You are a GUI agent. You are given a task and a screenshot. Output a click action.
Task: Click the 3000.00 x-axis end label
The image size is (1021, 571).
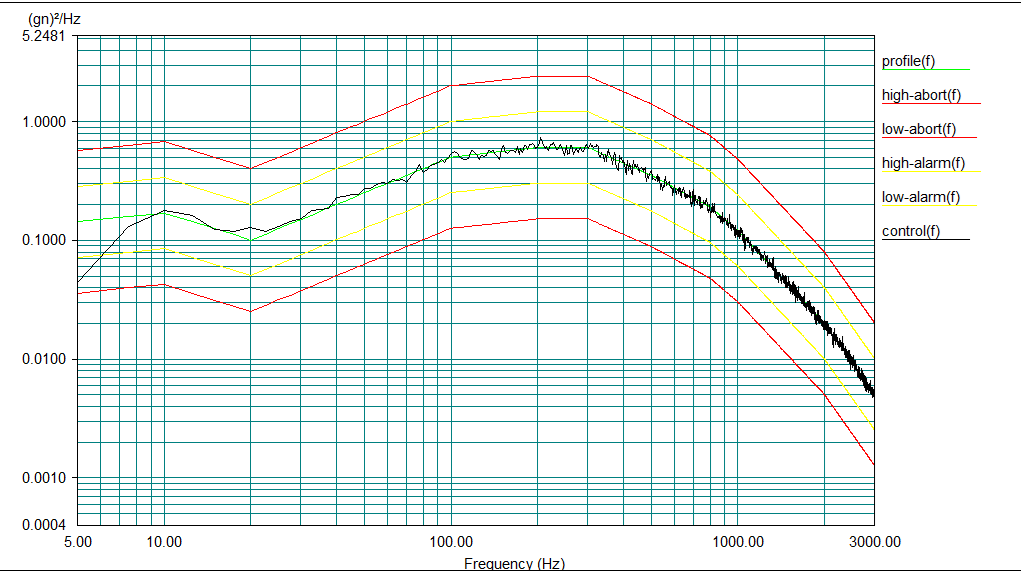(x=874, y=542)
